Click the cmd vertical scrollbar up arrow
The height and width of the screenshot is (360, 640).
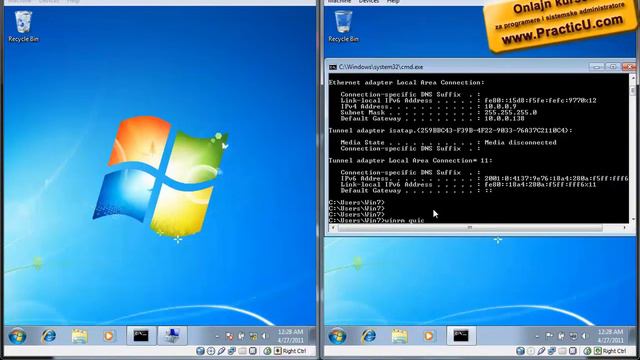[x=633, y=78]
